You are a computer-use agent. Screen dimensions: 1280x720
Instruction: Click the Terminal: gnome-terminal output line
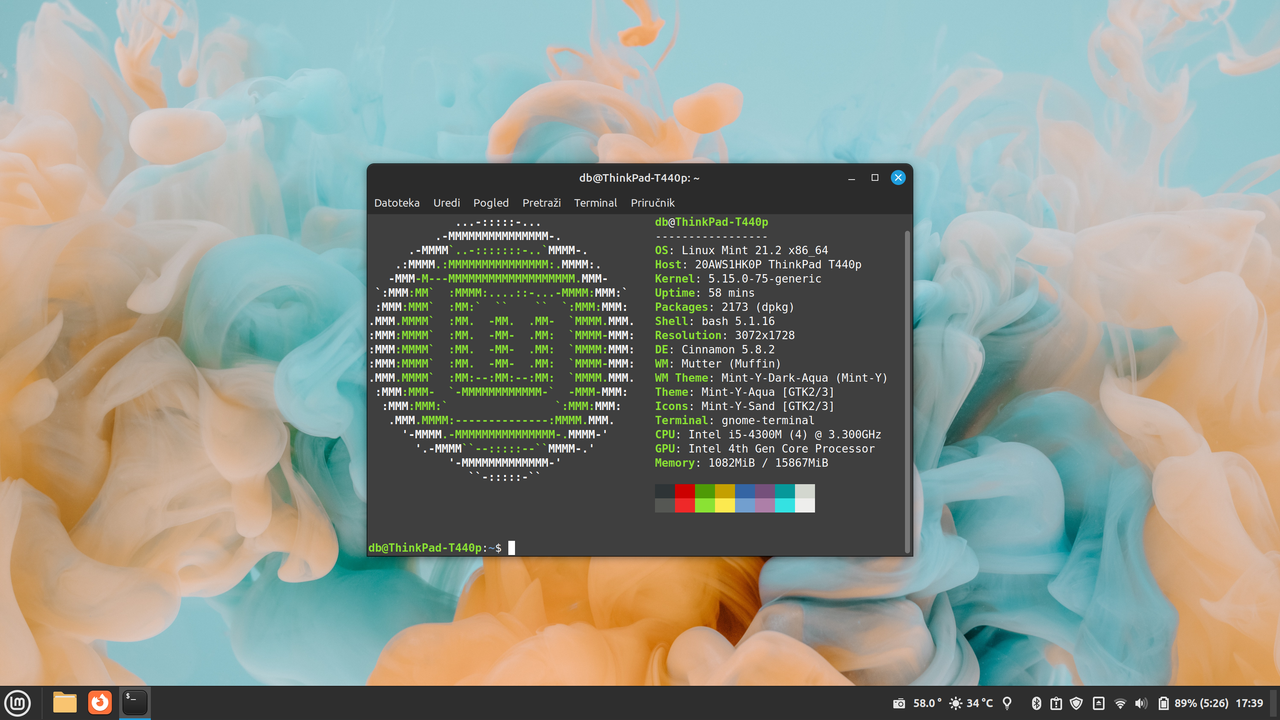click(735, 421)
